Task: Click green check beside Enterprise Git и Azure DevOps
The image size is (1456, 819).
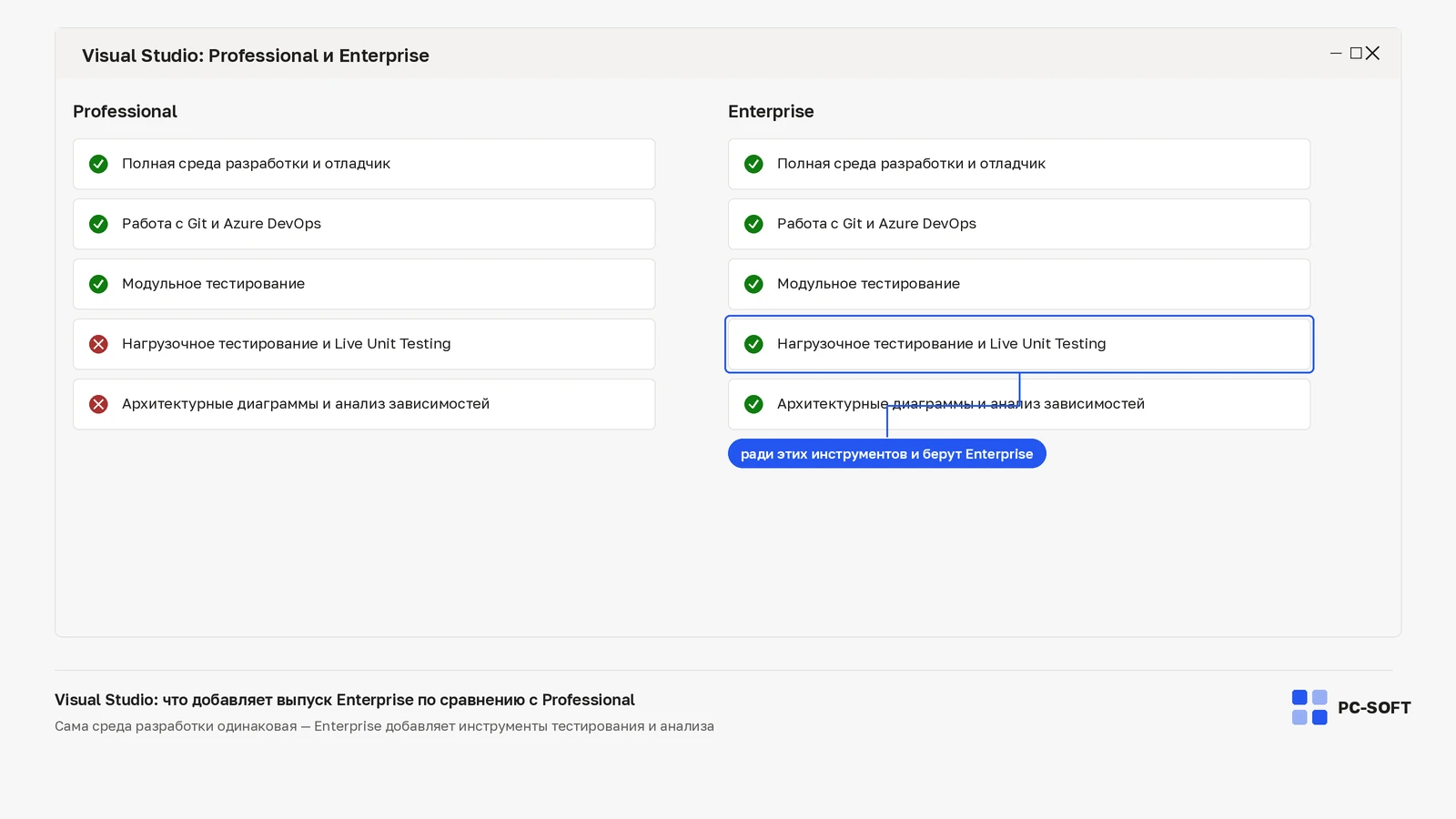Action: coord(753,224)
